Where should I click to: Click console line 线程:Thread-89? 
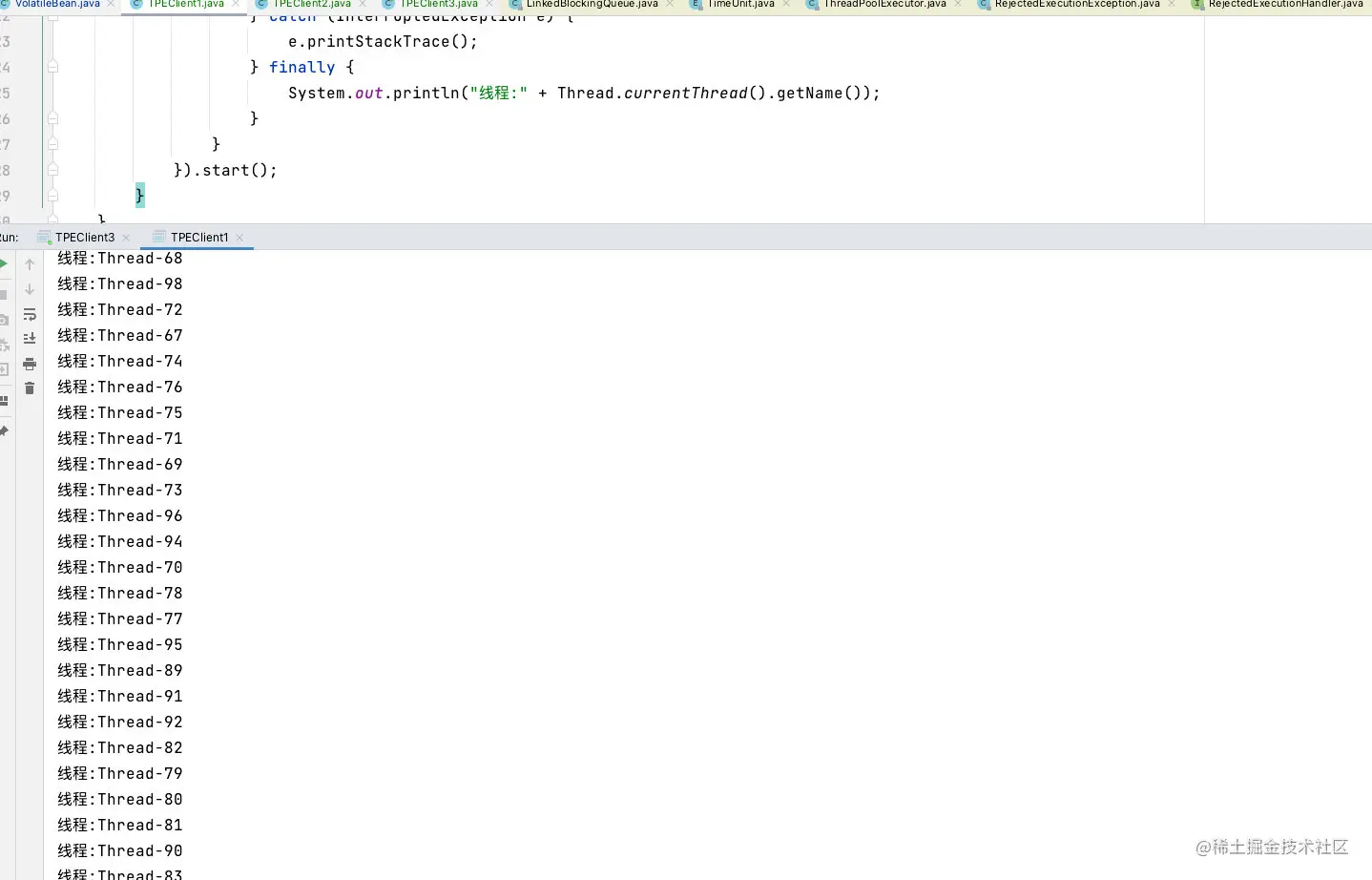click(x=120, y=670)
